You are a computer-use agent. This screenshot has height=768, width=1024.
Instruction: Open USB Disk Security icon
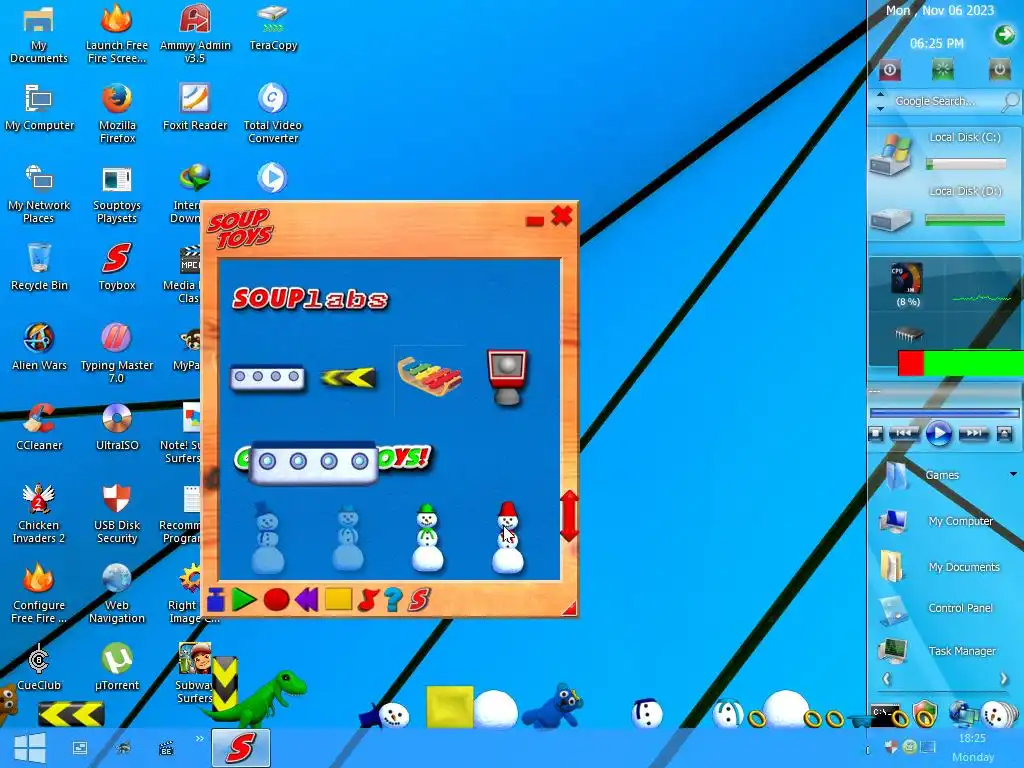tap(117, 514)
